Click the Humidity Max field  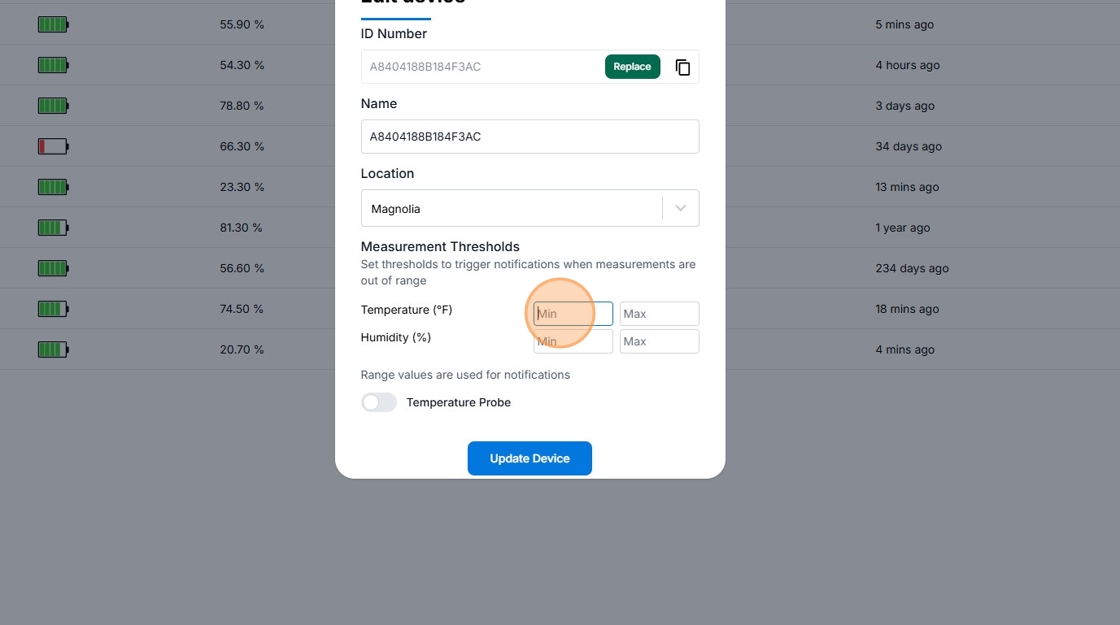coord(659,342)
